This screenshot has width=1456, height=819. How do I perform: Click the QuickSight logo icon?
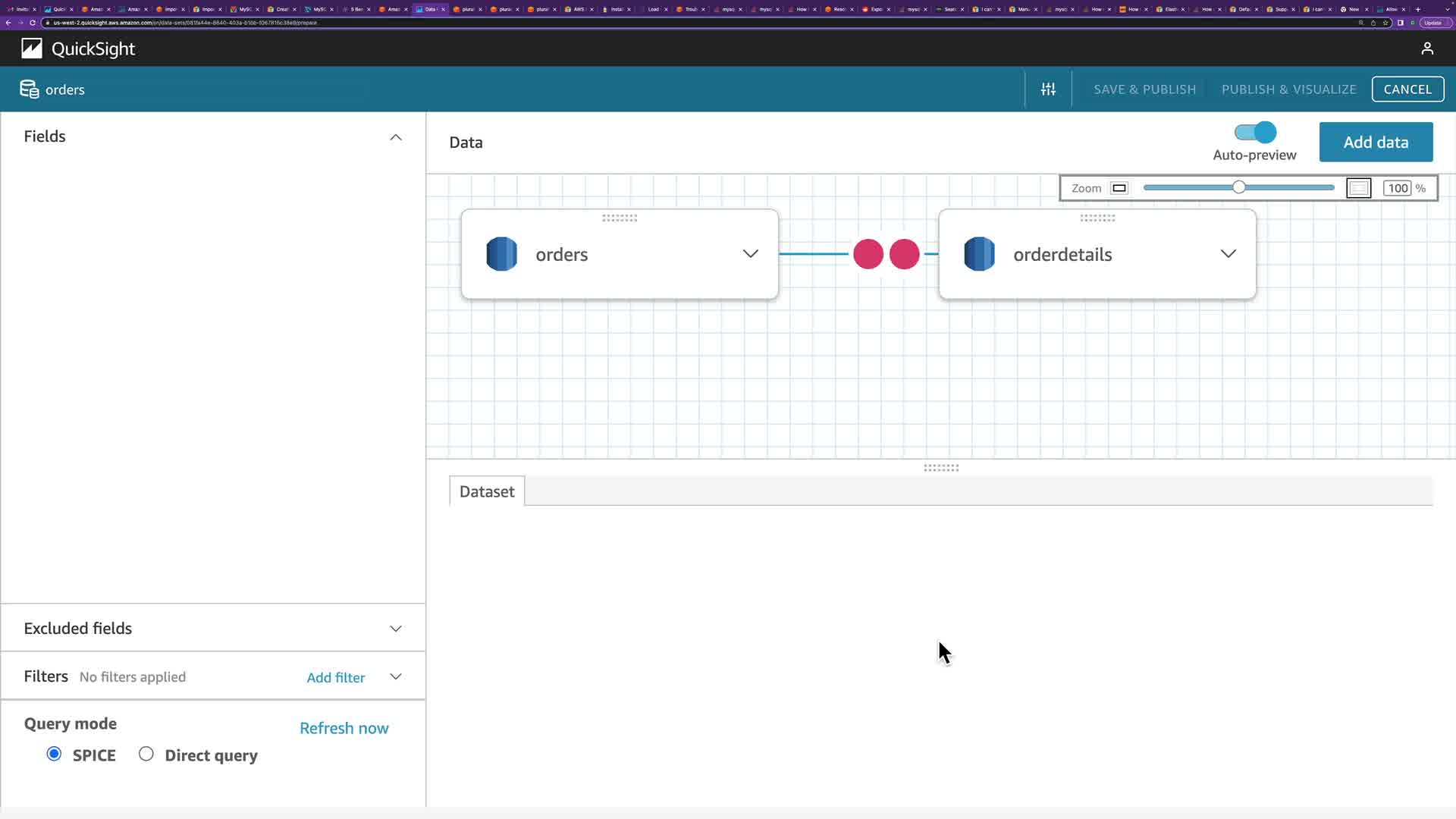point(32,49)
